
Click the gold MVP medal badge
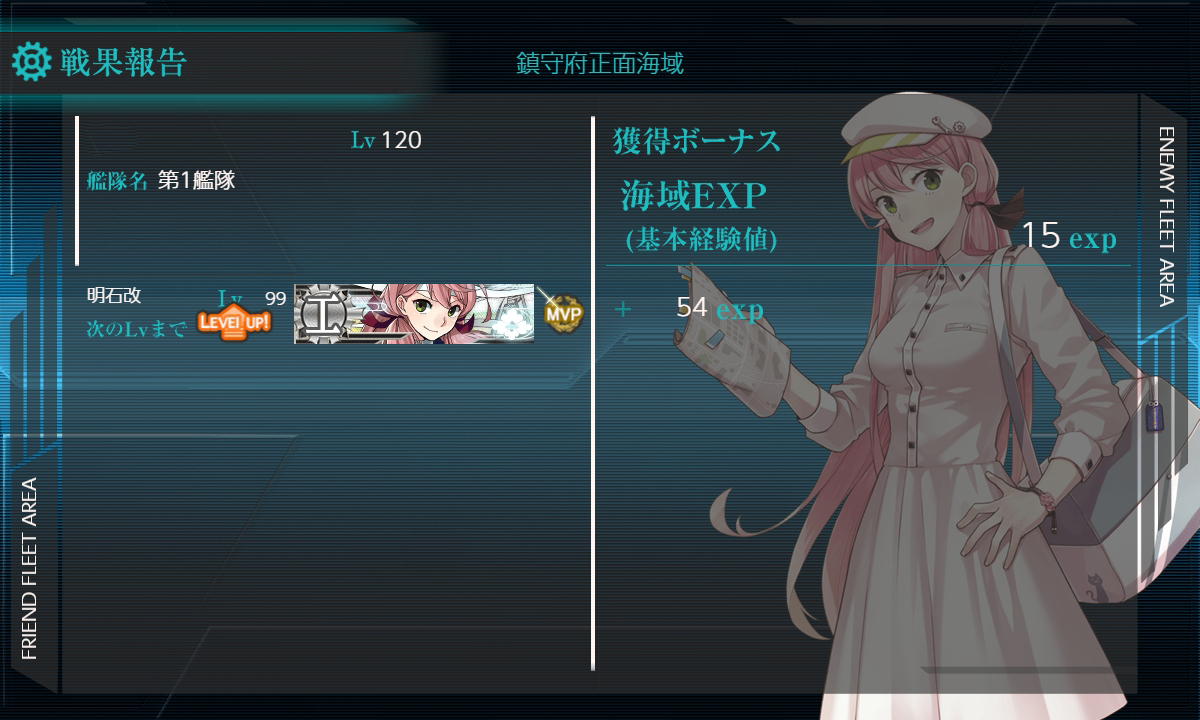point(563,313)
